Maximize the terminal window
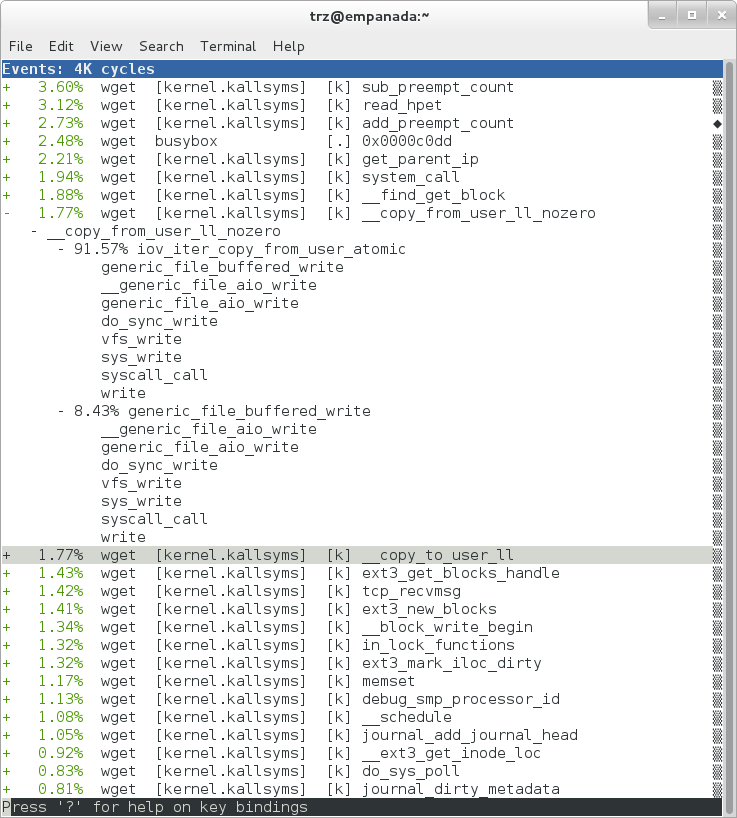 click(690, 16)
